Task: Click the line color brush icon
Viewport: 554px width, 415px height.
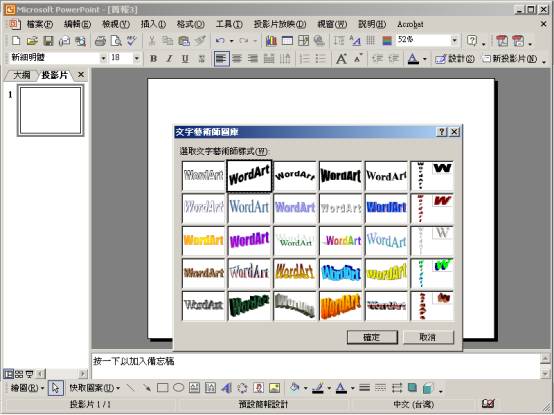Action: [x=318, y=388]
